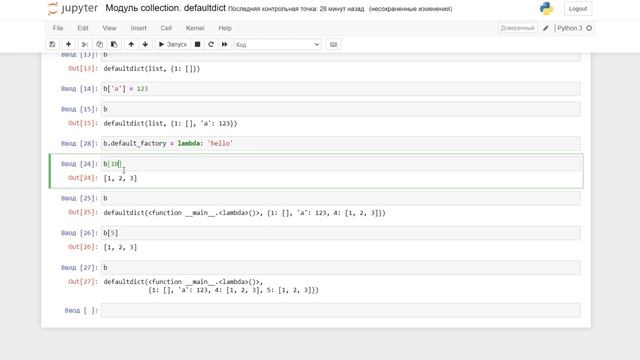The width and height of the screenshot is (640, 360).
Task: Select input cell 25 containing b
Action: 341,198
